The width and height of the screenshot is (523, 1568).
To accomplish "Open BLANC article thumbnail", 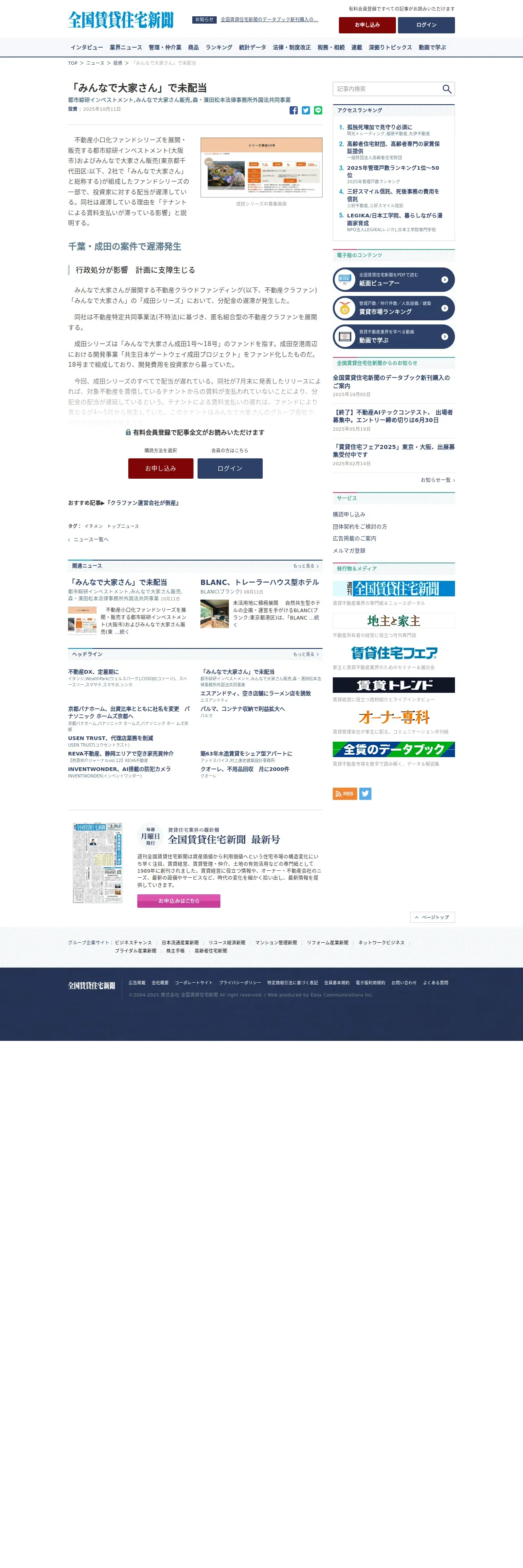I will pyautogui.click(x=214, y=613).
